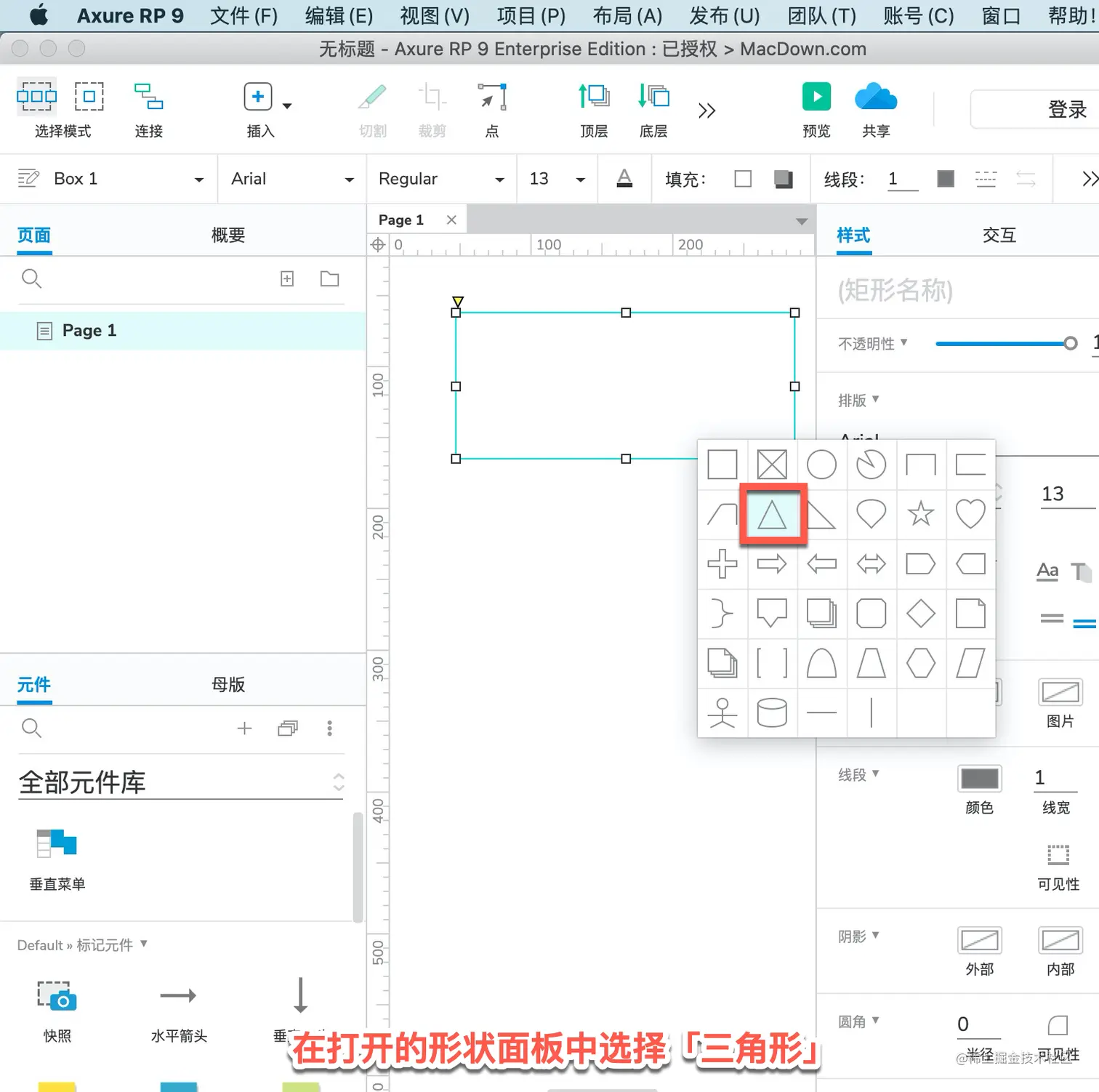The width and height of the screenshot is (1099, 1092).
Task: Click the line color swatch in style panel
Action: click(x=980, y=779)
